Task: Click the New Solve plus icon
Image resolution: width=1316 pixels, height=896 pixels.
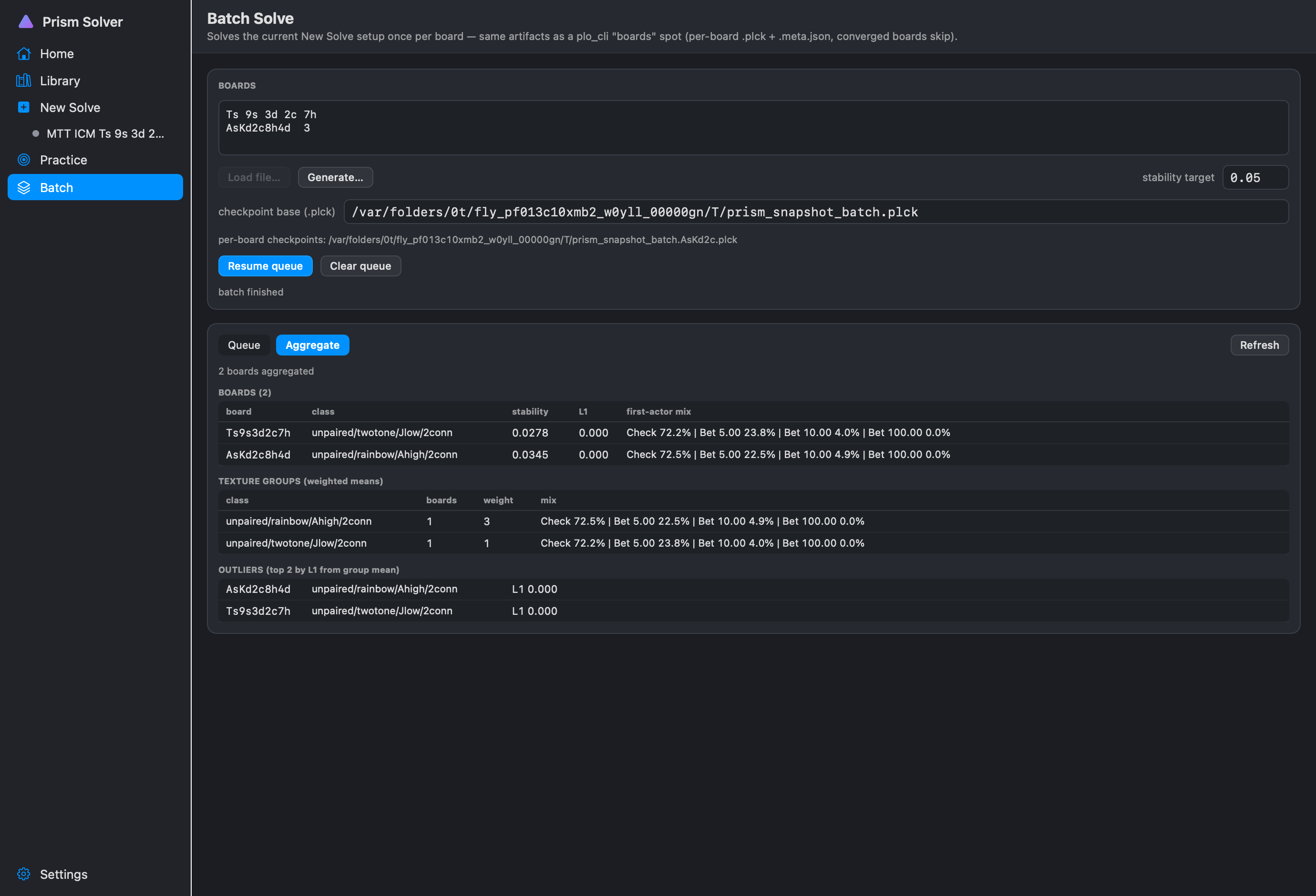Action: (24, 108)
